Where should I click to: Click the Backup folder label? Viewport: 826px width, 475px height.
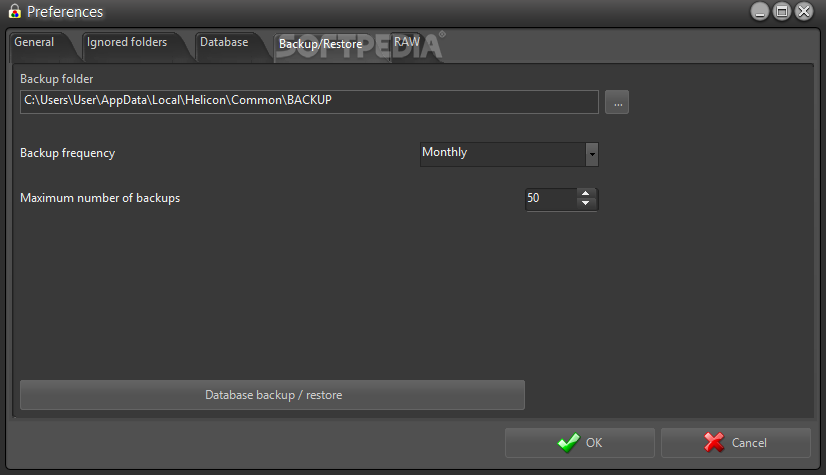(56, 79)
